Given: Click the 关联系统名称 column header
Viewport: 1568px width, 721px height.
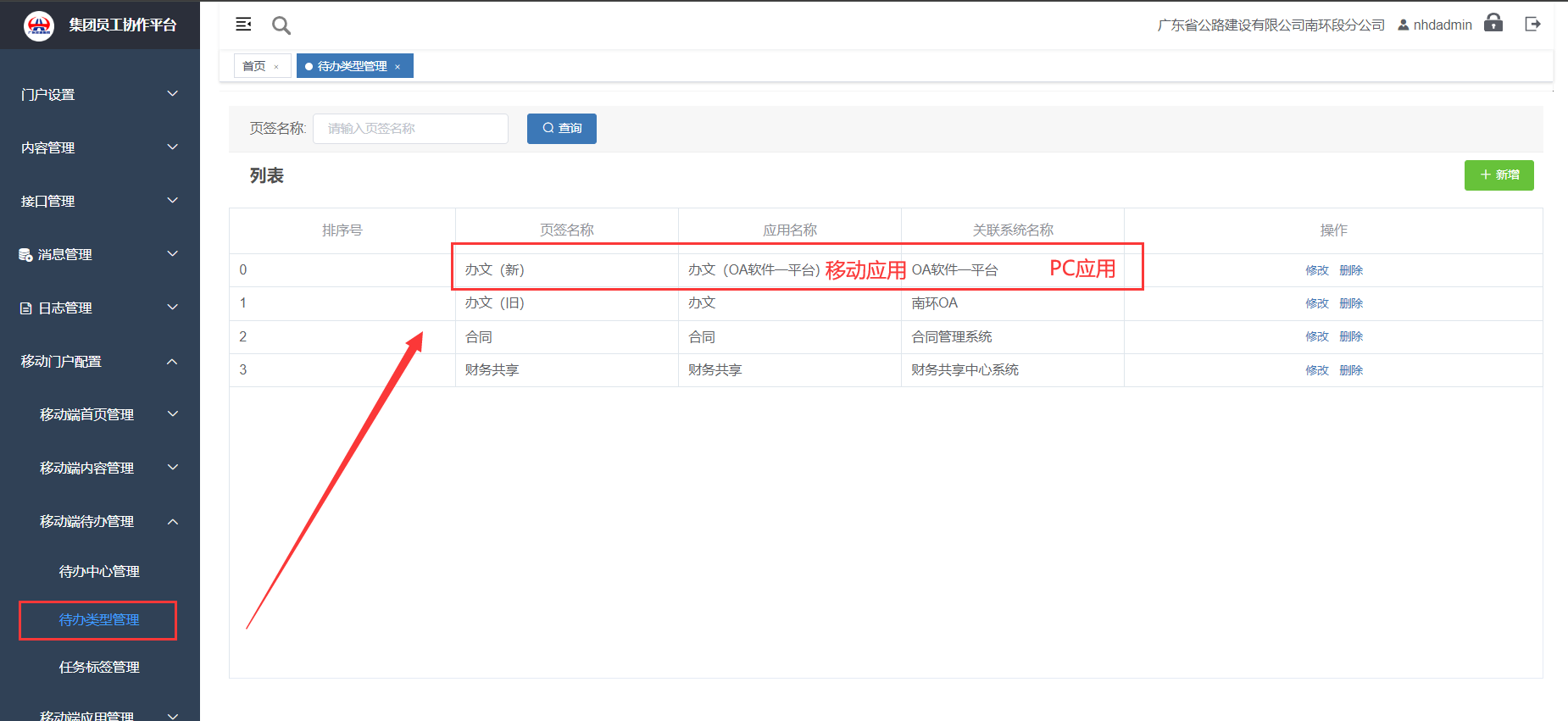Looking at the screenshot, I should [1013, 230].
